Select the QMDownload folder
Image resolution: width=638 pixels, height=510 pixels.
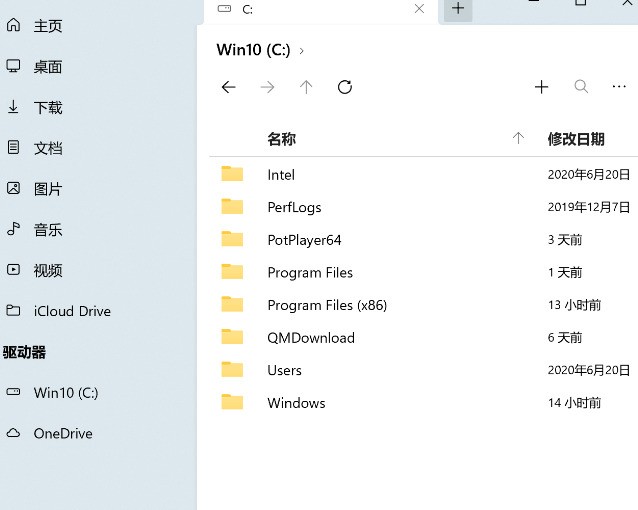pos(311,338)
